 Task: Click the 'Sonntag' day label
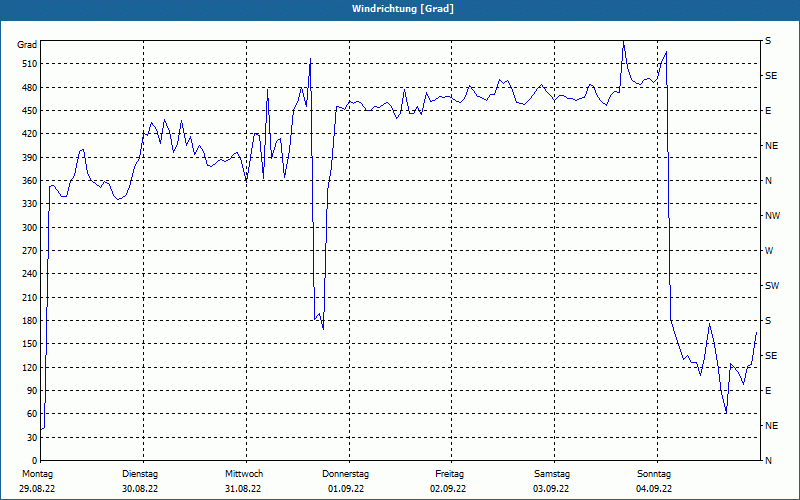click(654, 474)
